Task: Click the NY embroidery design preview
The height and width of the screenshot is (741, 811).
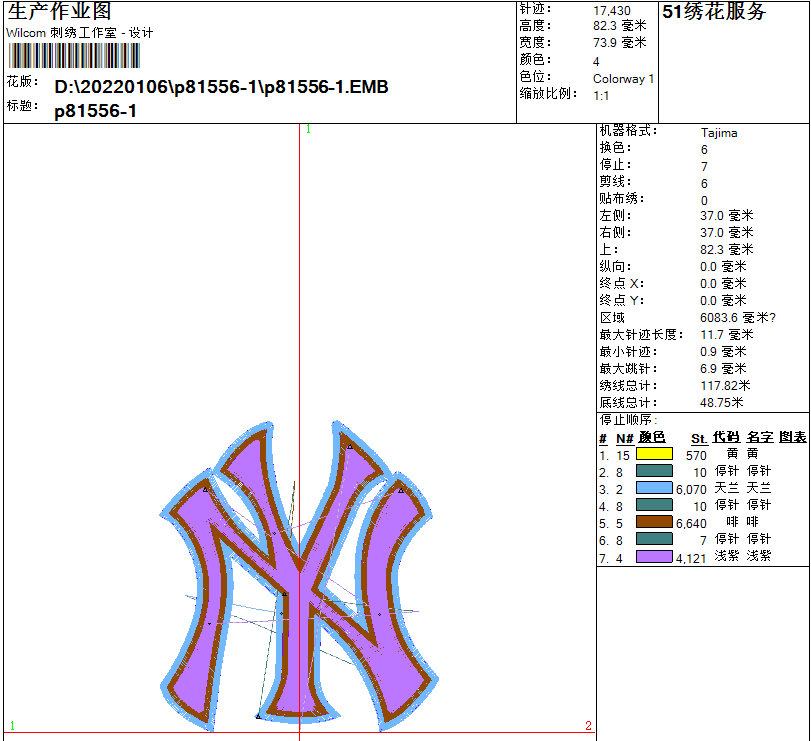Action: coord(299,576)
